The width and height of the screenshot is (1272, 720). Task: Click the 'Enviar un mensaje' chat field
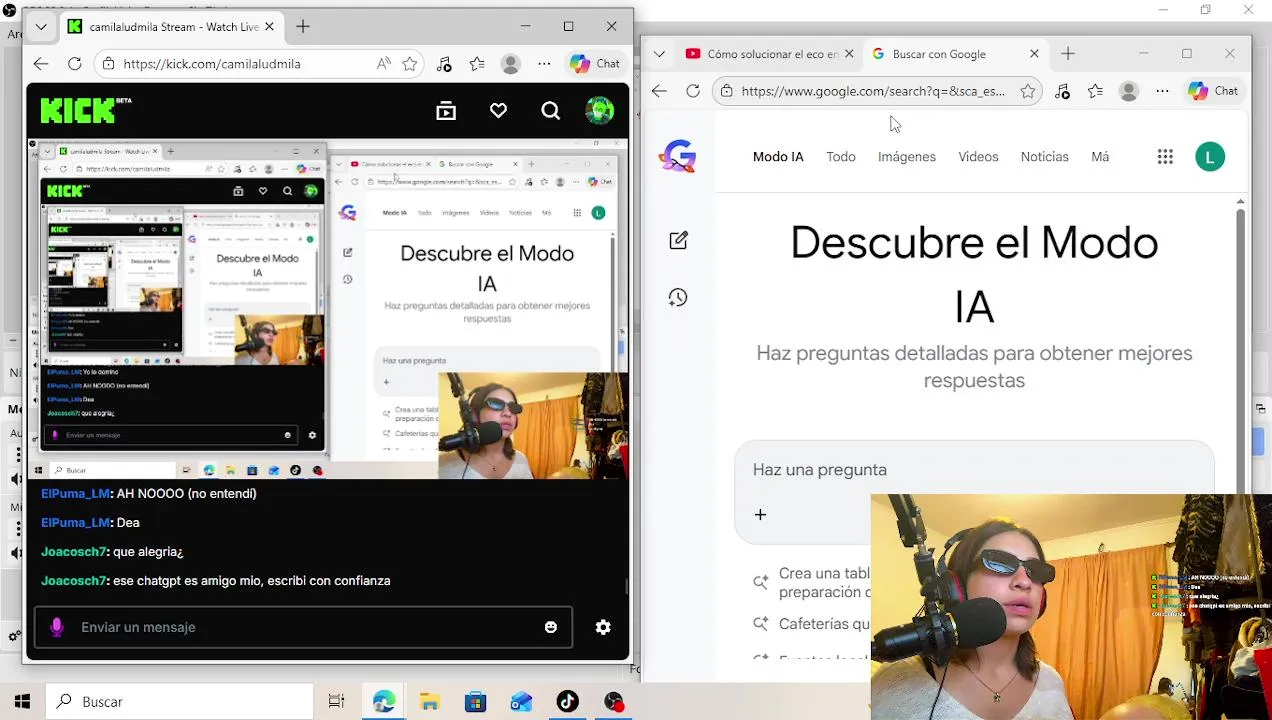[303, 627]
